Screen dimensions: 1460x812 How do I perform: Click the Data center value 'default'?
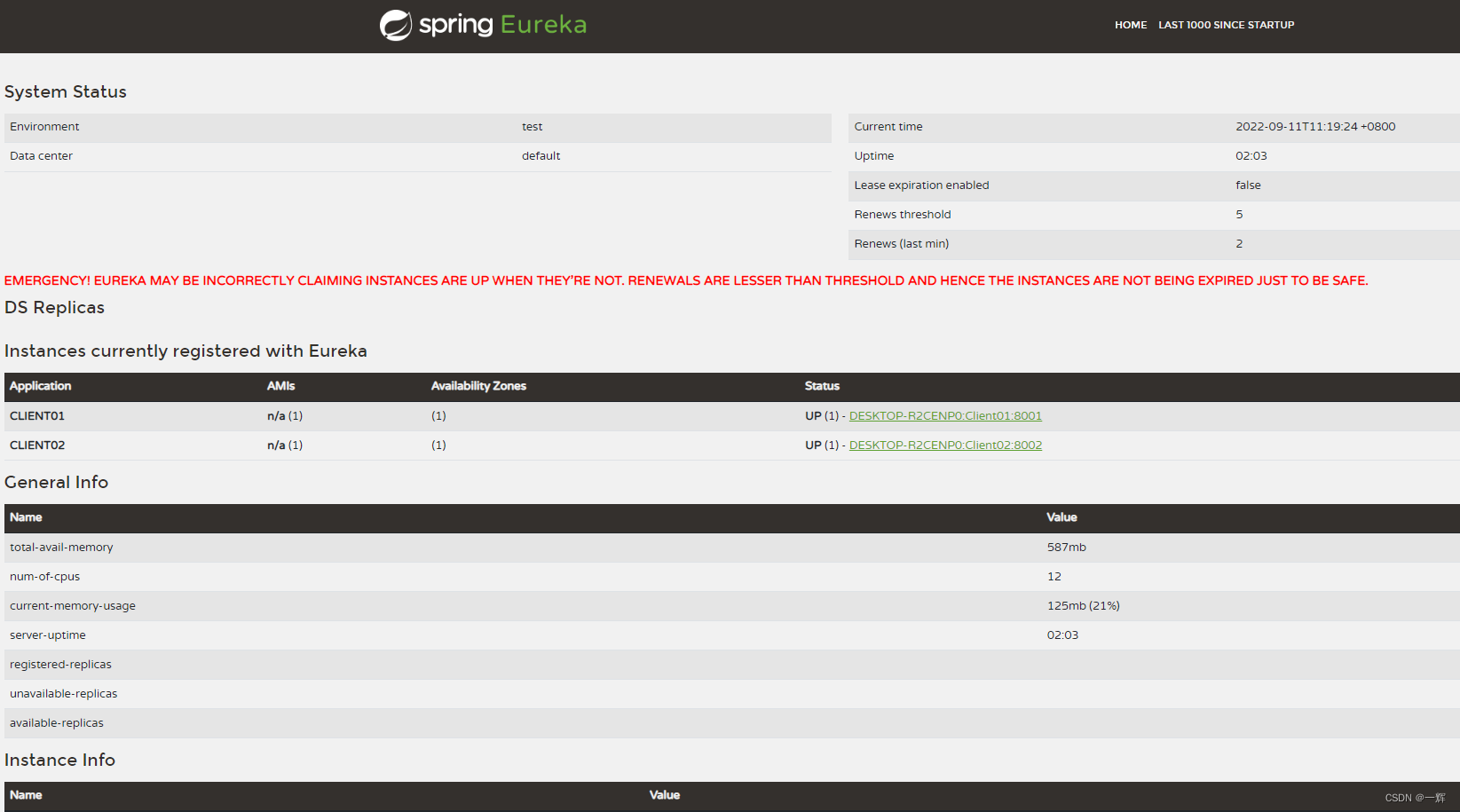click(x=541, y=156)
